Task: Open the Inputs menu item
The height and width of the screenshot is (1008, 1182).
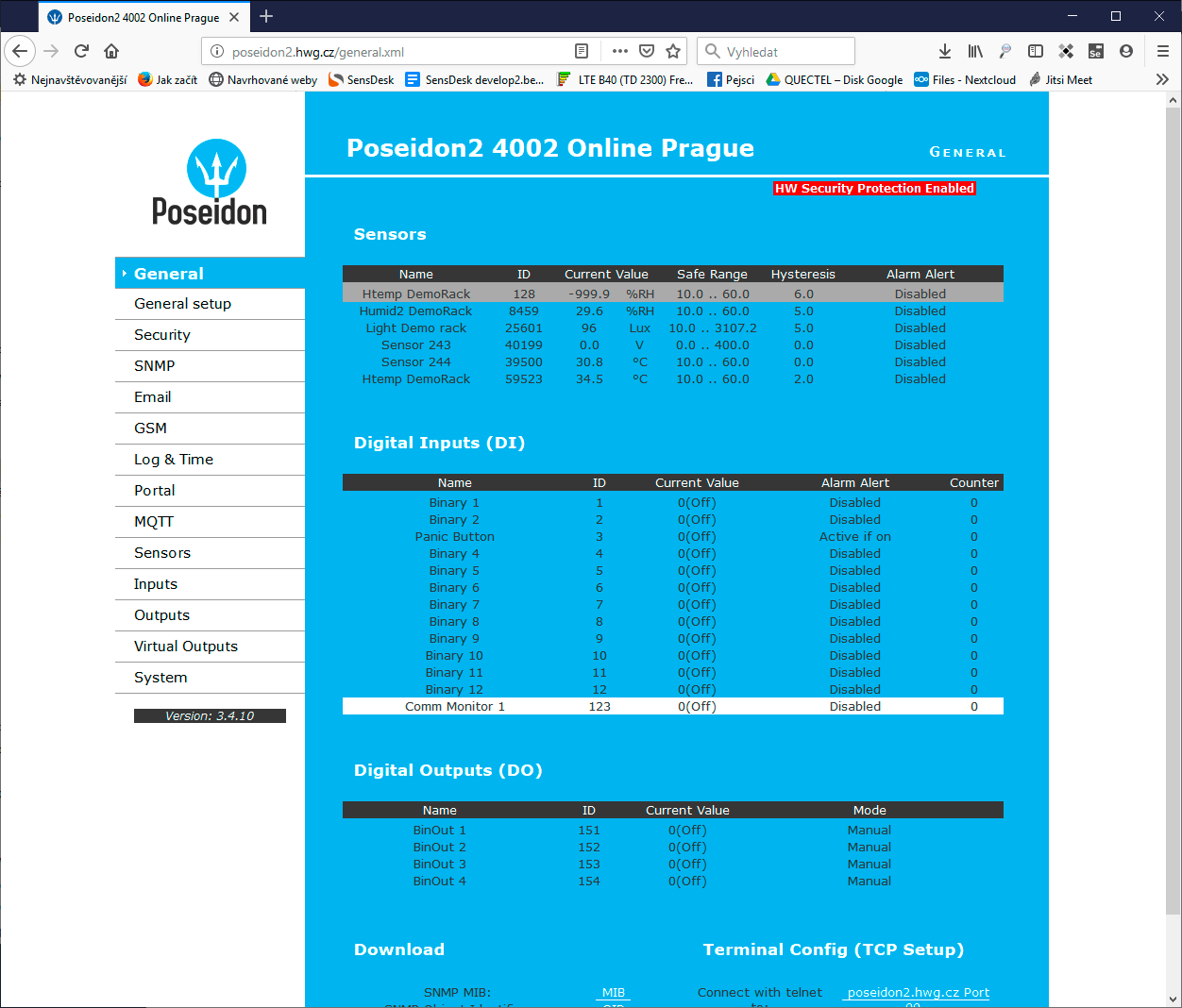Action: (x=210, y=584)
